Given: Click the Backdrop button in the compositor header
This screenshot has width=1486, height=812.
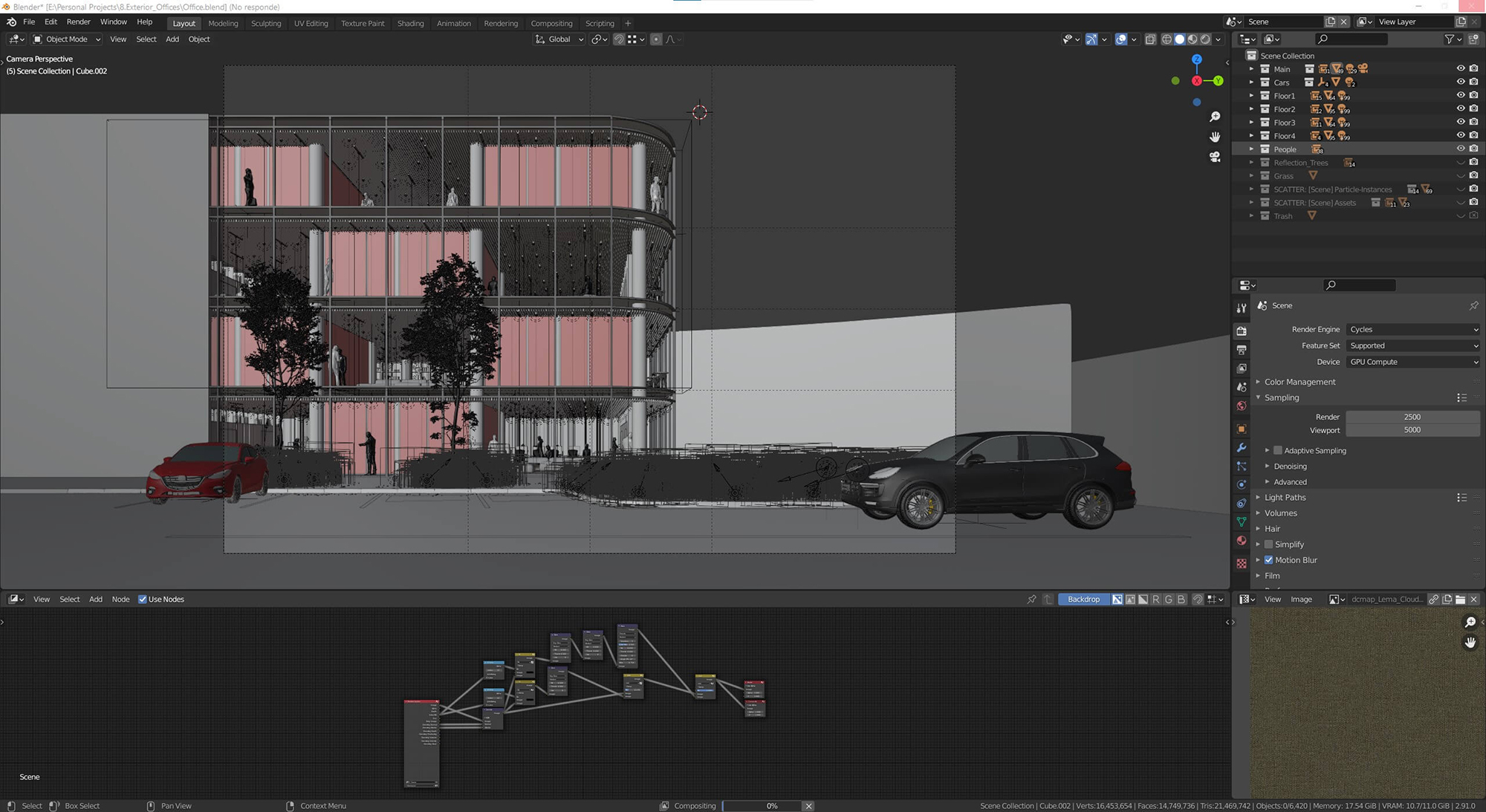Looking at the screenshot, I should [1084, 599].
